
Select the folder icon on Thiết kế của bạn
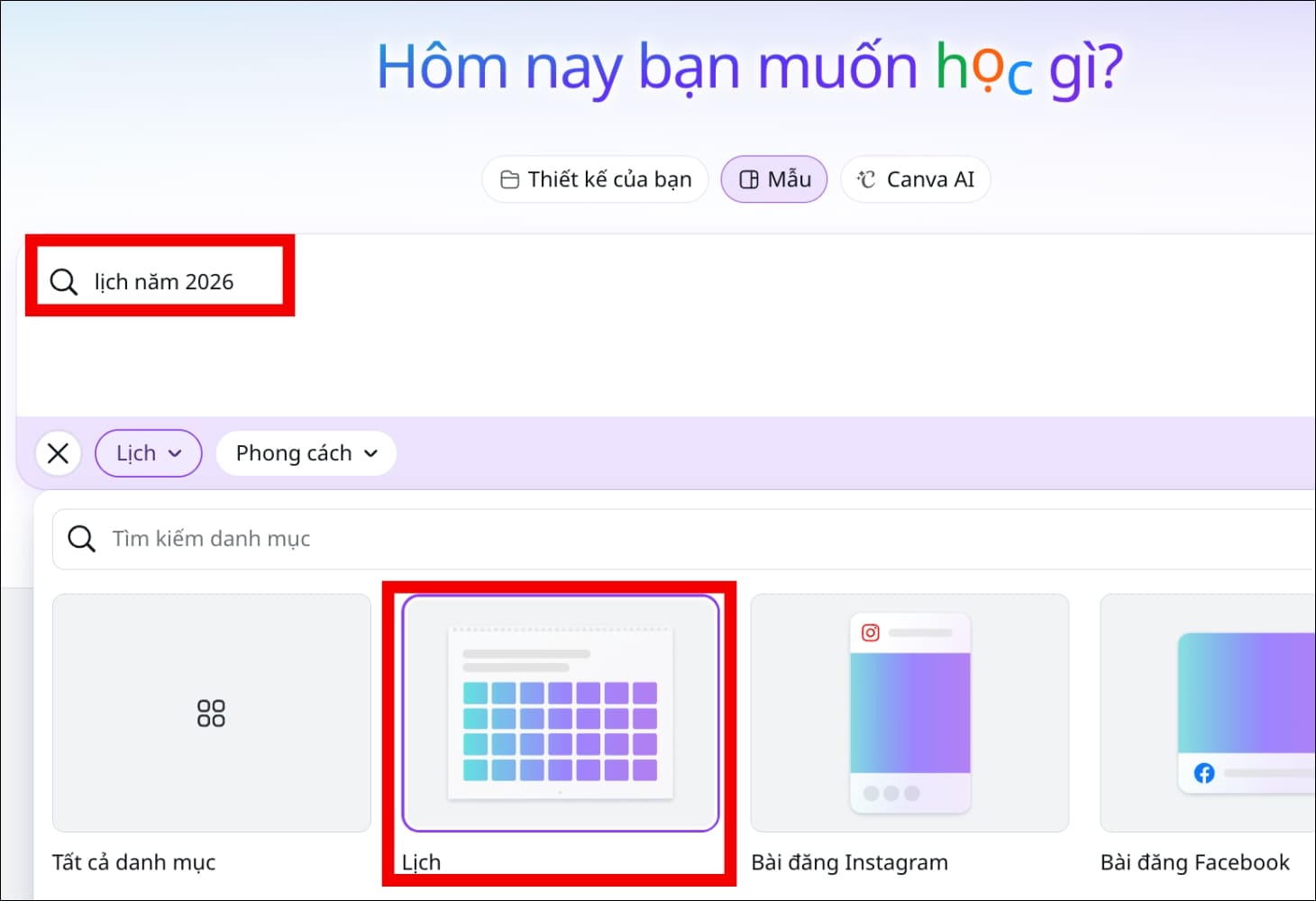pos(510,179)
